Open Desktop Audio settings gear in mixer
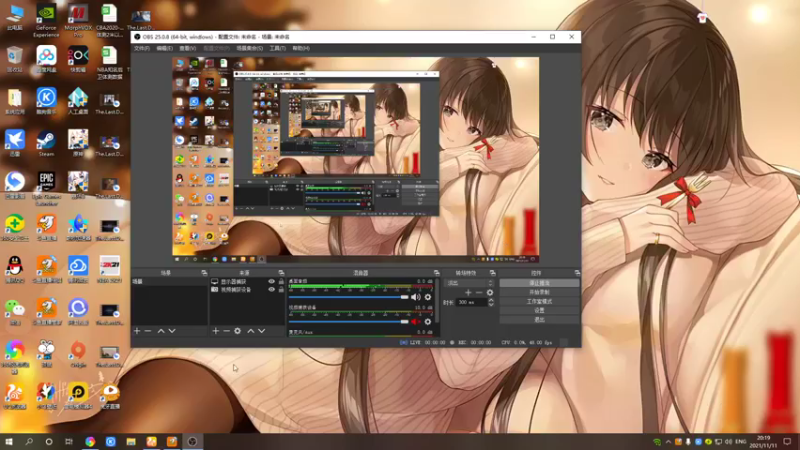Screen dimensions: 800x450 pos(428,297)
